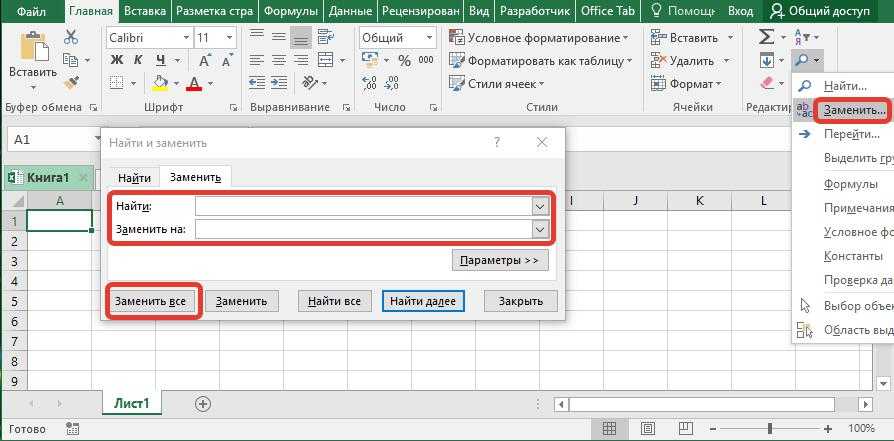Toggle italic formatting (К)
This screenshot has height=441, width=894.
tap(137, 61)
